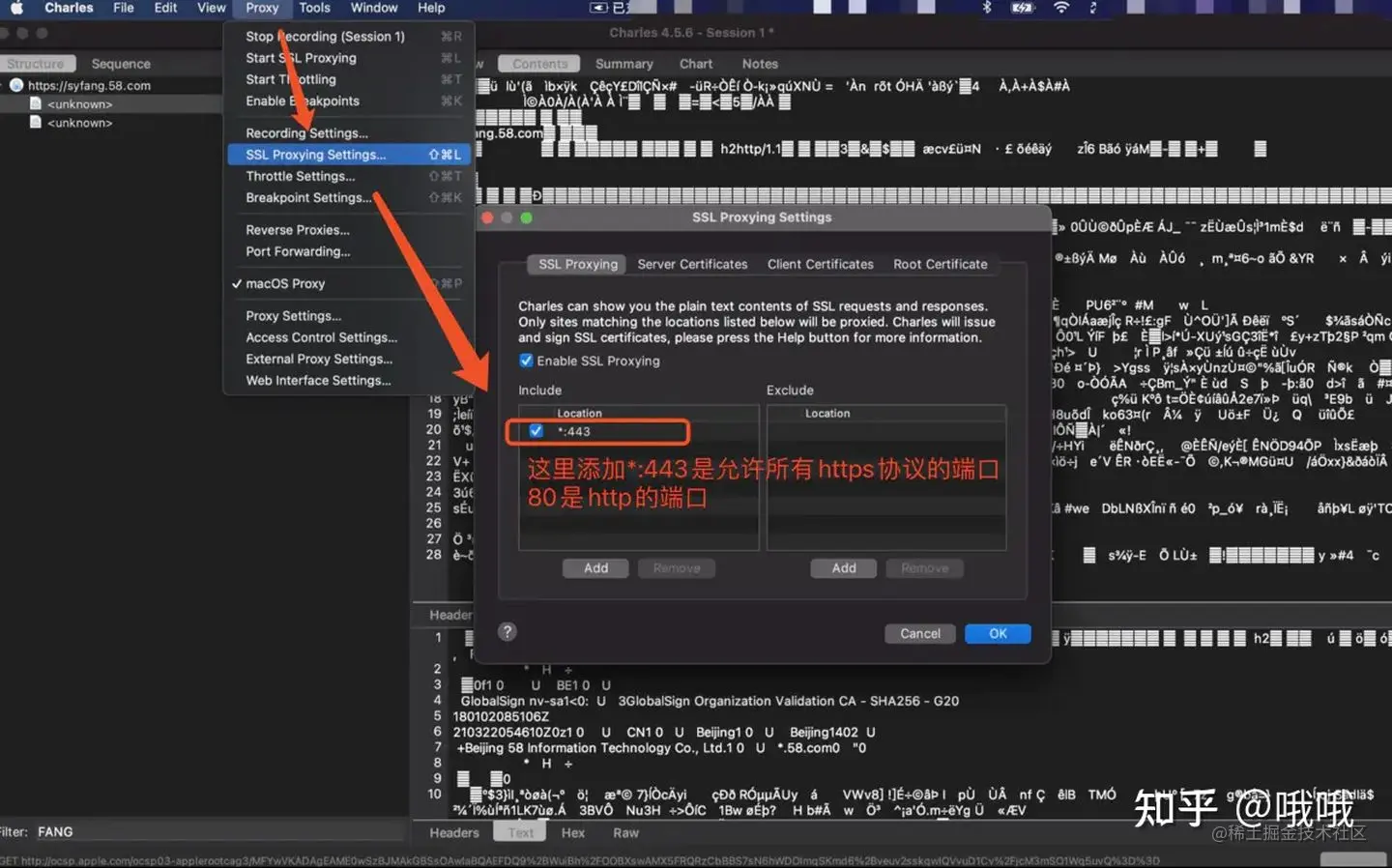Click the question mark help button
This screenshot has height=868, width=1392.
click(x=507, y=632)
